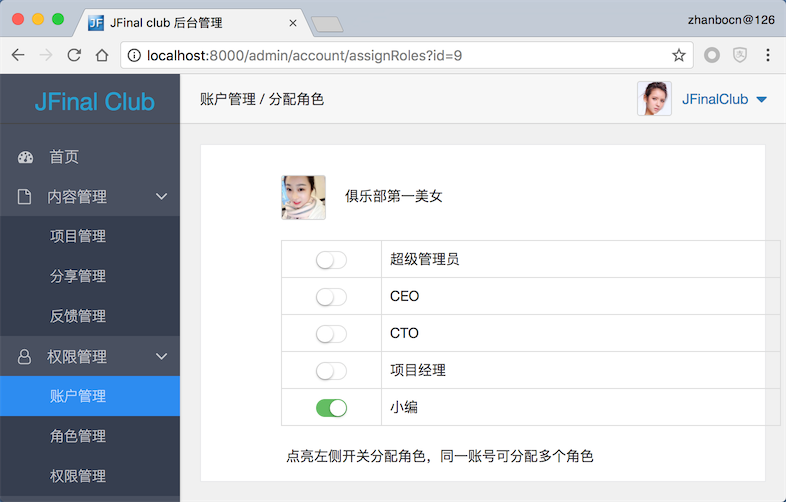Screen dimensions: 786x502
Task: Turn on the CEO role switch
Action: point(331,297)
